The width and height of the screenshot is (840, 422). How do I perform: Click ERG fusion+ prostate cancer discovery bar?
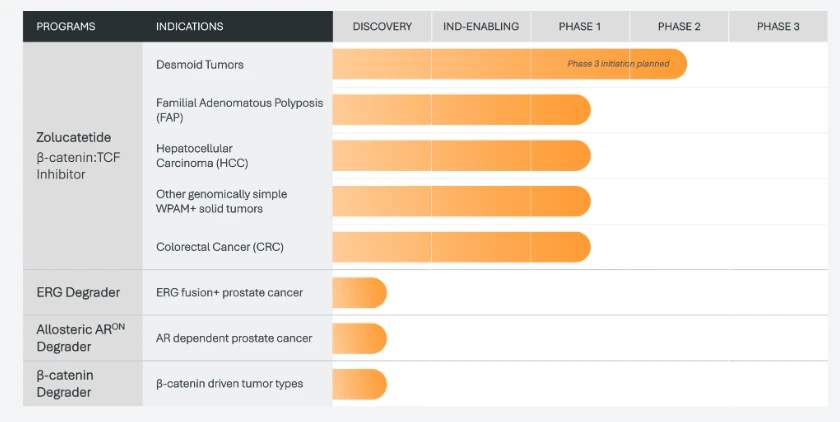pyautogui.click(x=359, y=293)
